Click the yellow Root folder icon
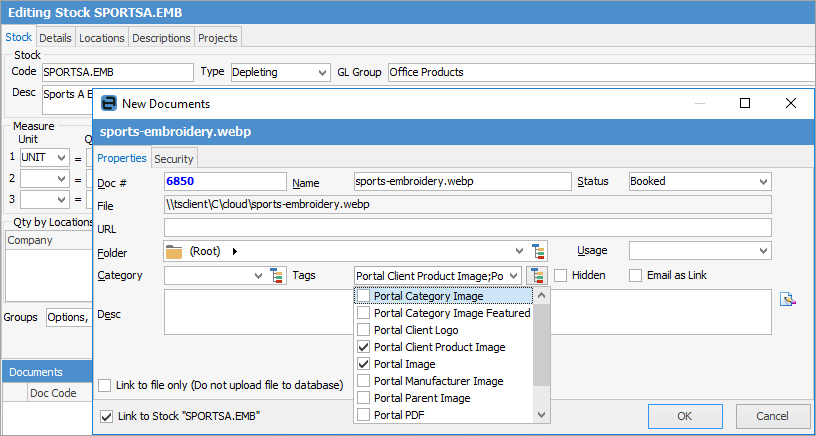Viewport: 816px width, 436px height. 174,251
